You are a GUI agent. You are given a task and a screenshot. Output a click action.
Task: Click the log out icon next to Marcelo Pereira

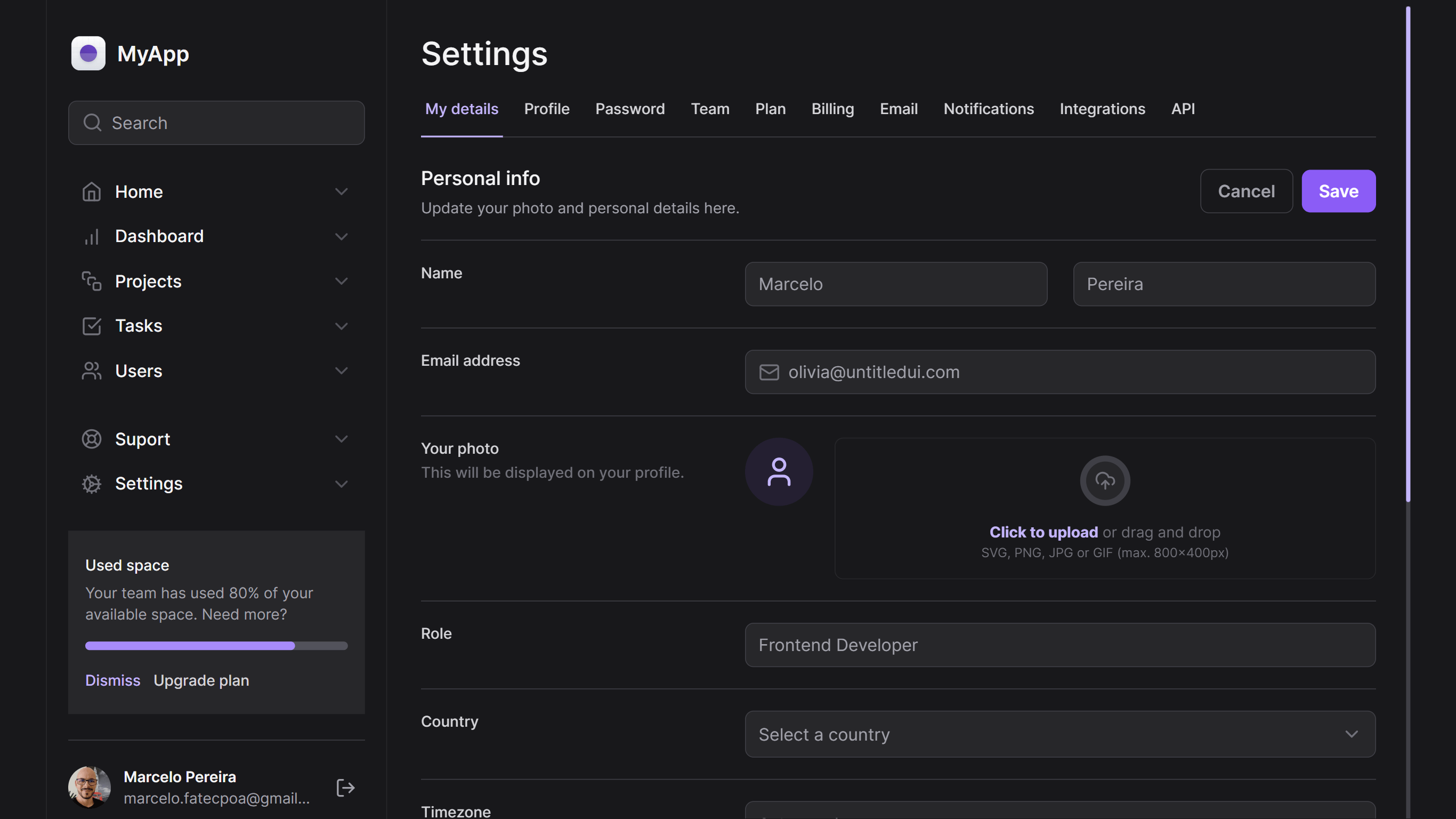point(345,787)
